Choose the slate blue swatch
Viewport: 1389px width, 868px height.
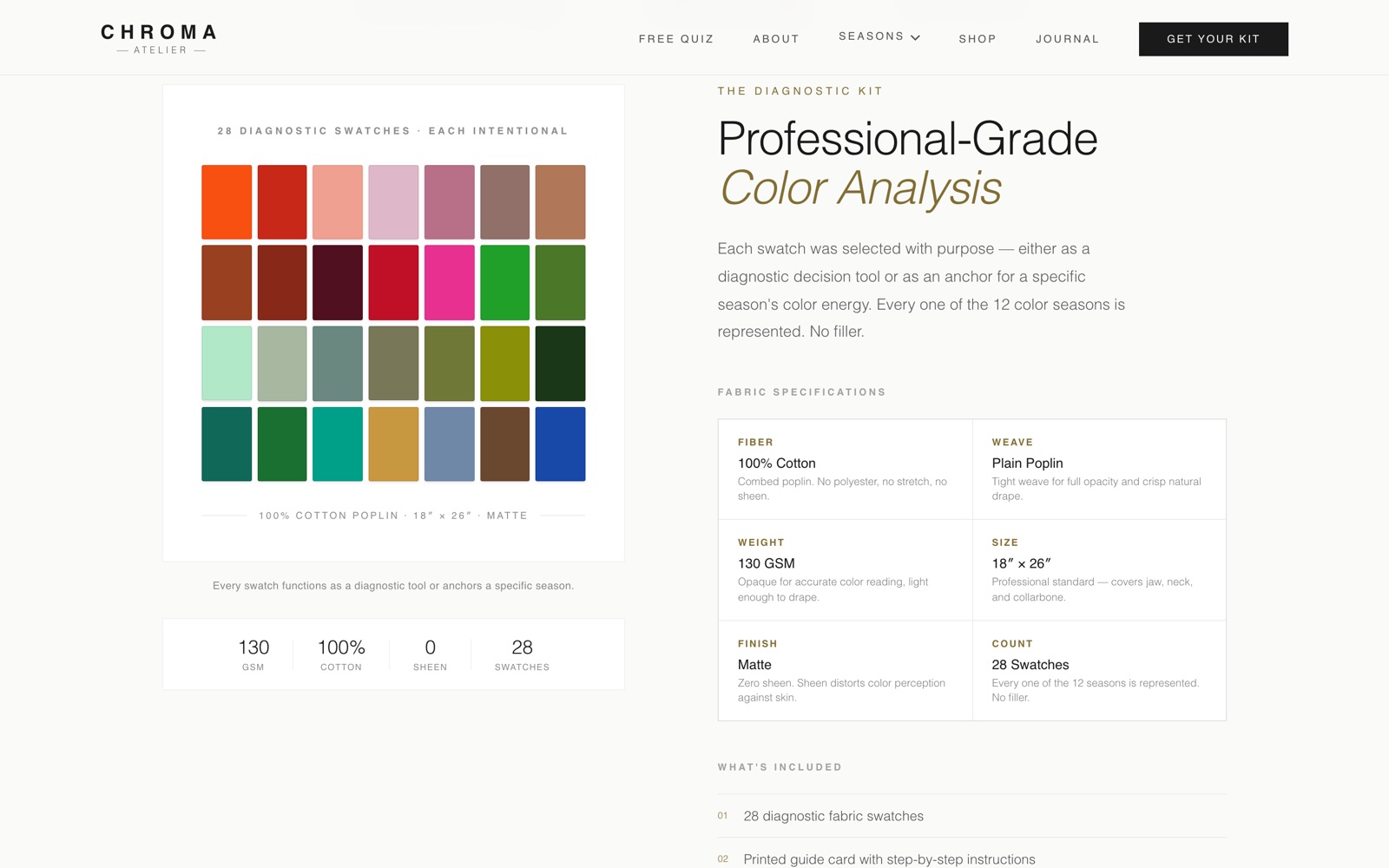pyautogui.click(x=449, y=444)
